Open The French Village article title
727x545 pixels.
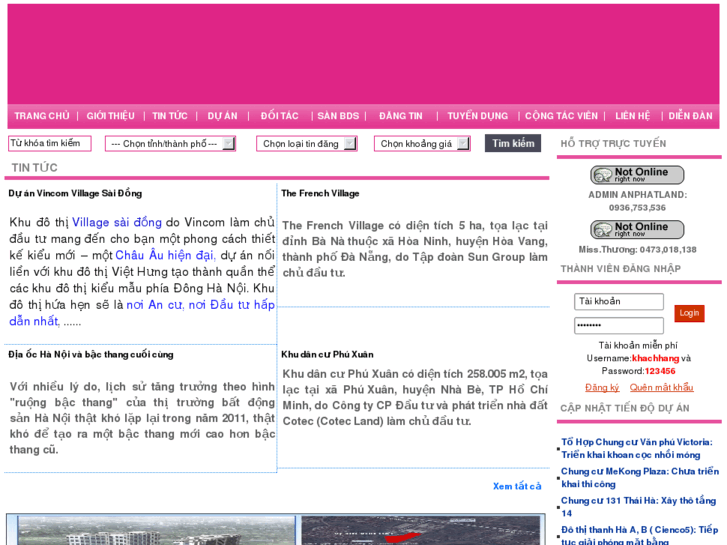[320, 193]
